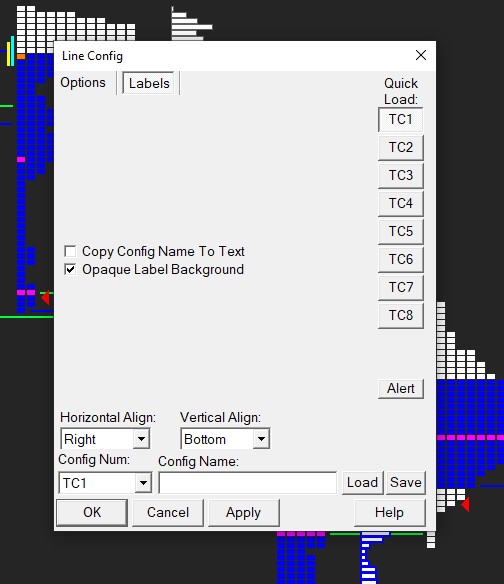The width and height of the screenshot is (504, 584).
Task: Load TC8 preset
Action: click(x=401, y=315)
